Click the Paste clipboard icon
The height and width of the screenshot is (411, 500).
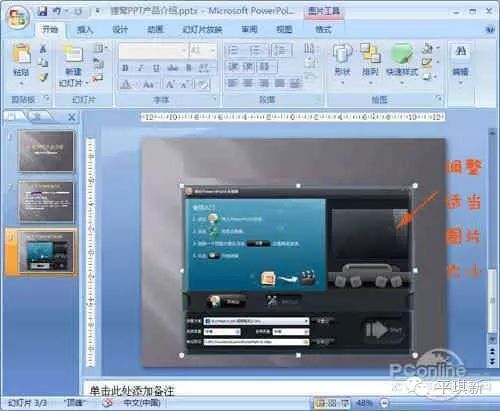coord(21,54)
